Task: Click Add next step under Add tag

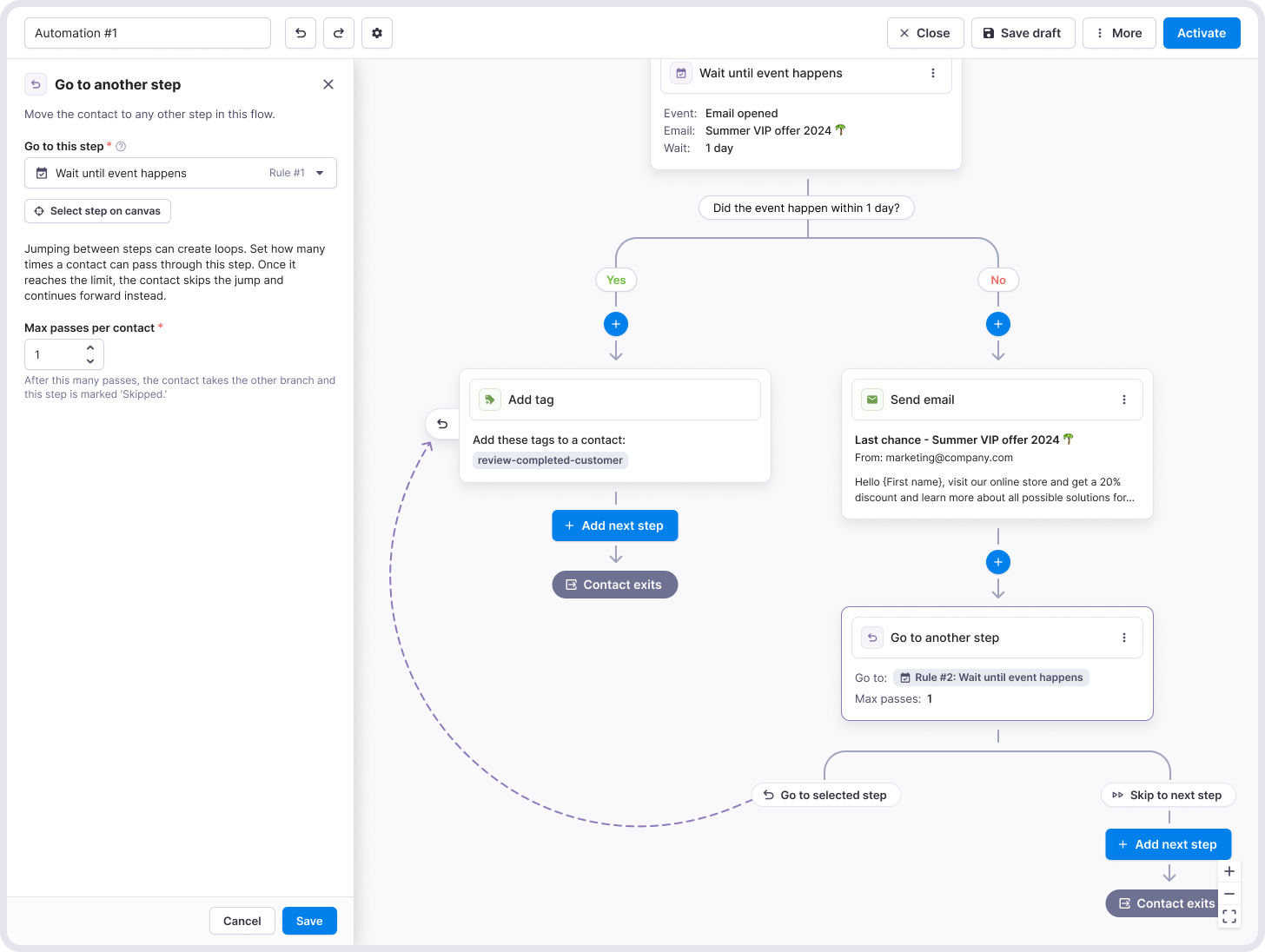Action: (x=615, y=526)
